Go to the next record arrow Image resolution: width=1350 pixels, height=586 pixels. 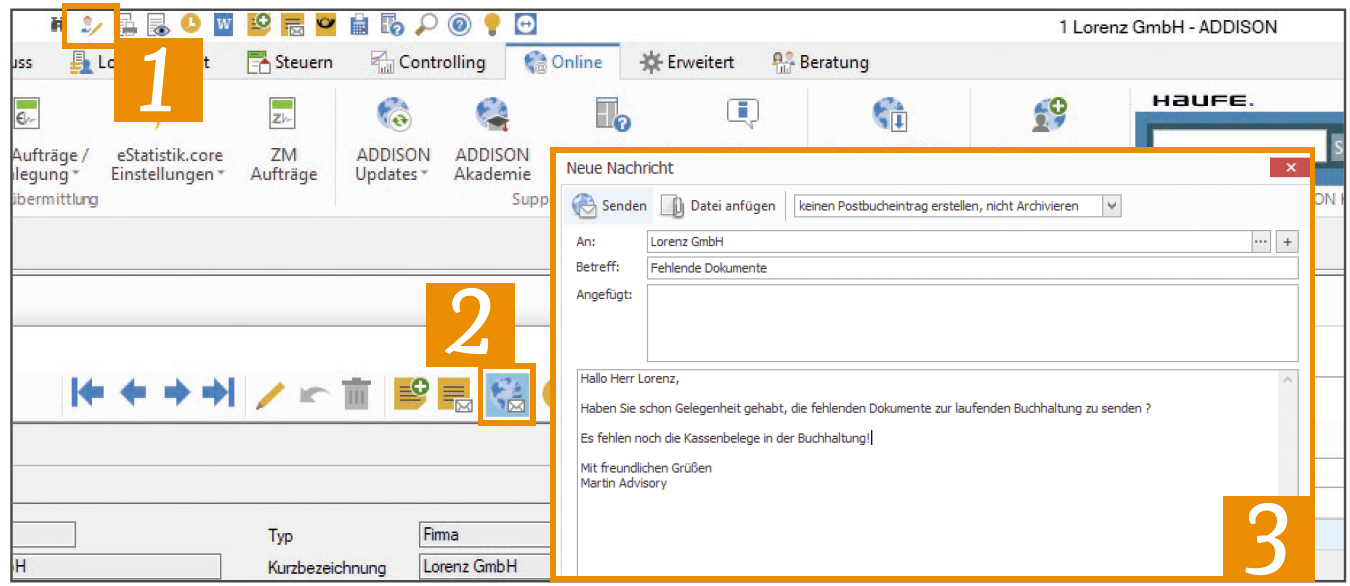click(x=177, y=394)
